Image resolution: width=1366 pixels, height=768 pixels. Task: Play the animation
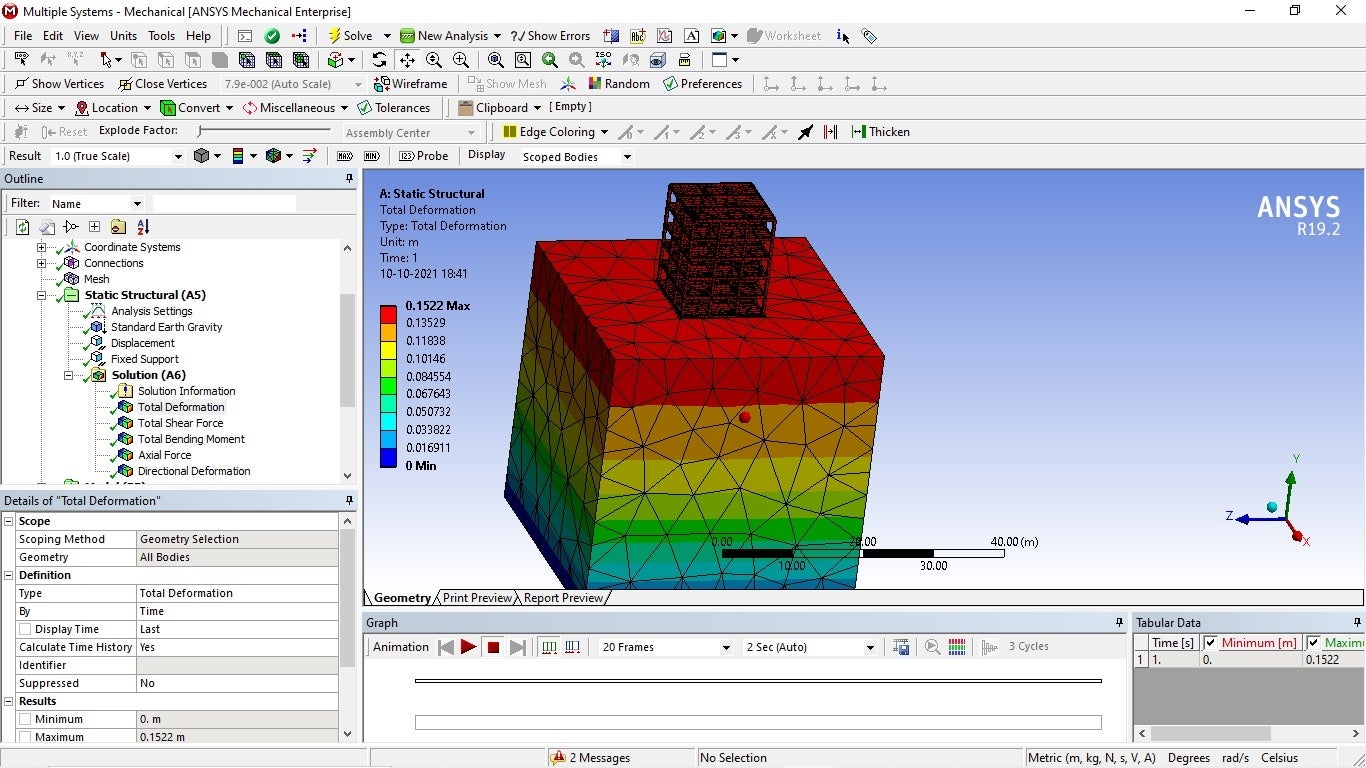pos(468,647)
